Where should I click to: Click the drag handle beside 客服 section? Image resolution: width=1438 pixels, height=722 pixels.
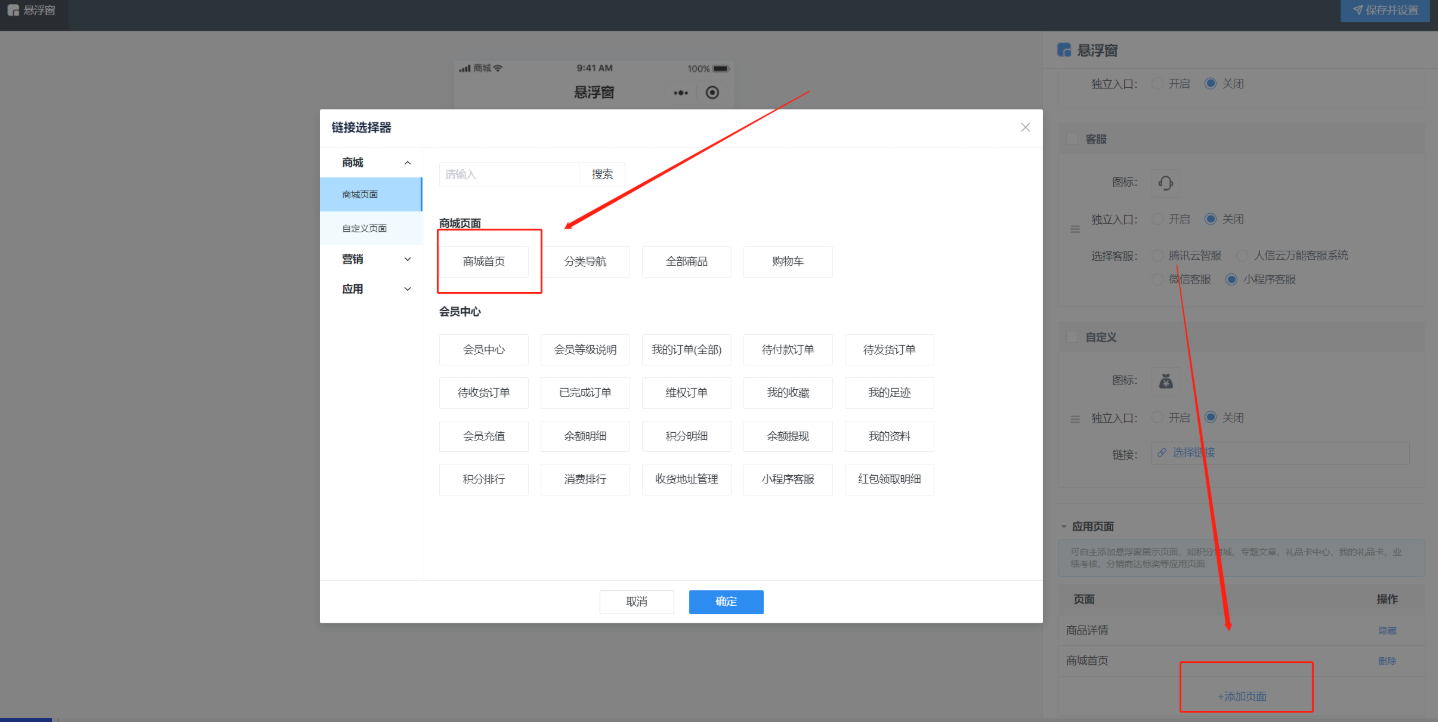click(x=1075, y=229)
